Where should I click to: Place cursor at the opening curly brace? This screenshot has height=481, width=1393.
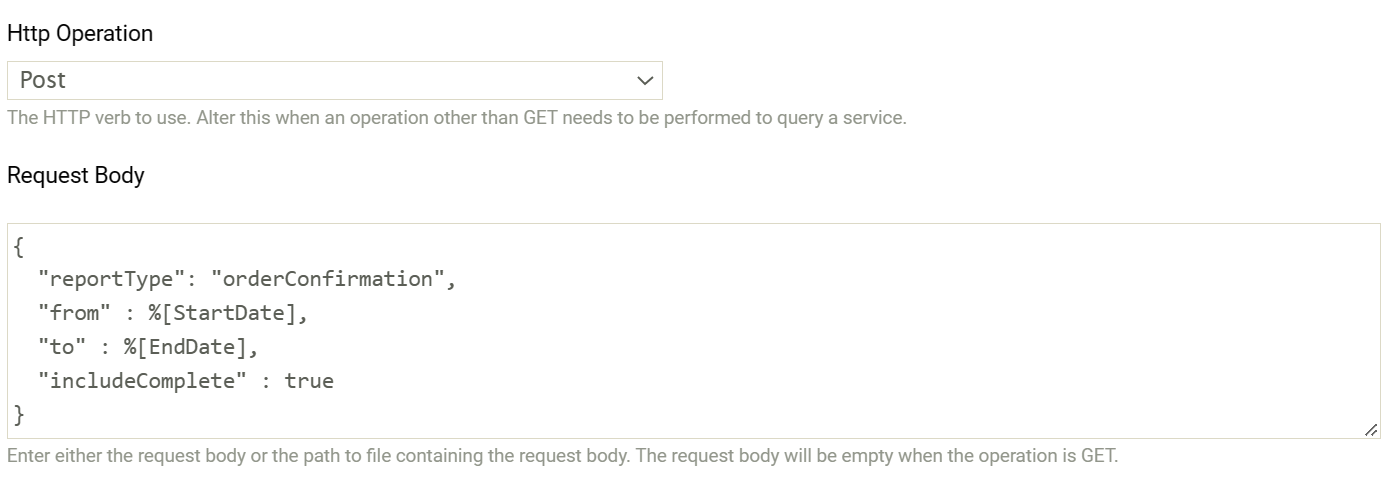pos(19,246)
